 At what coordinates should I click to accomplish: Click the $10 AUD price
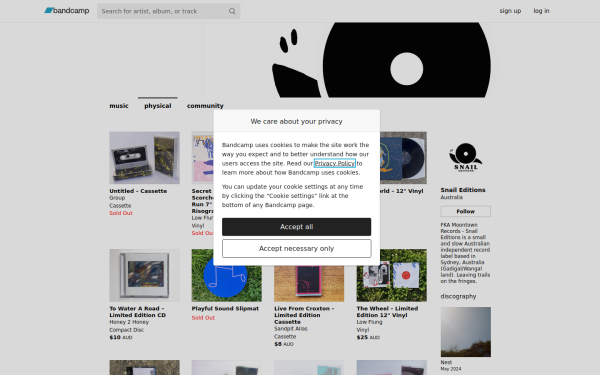click(x=121, y=338)
